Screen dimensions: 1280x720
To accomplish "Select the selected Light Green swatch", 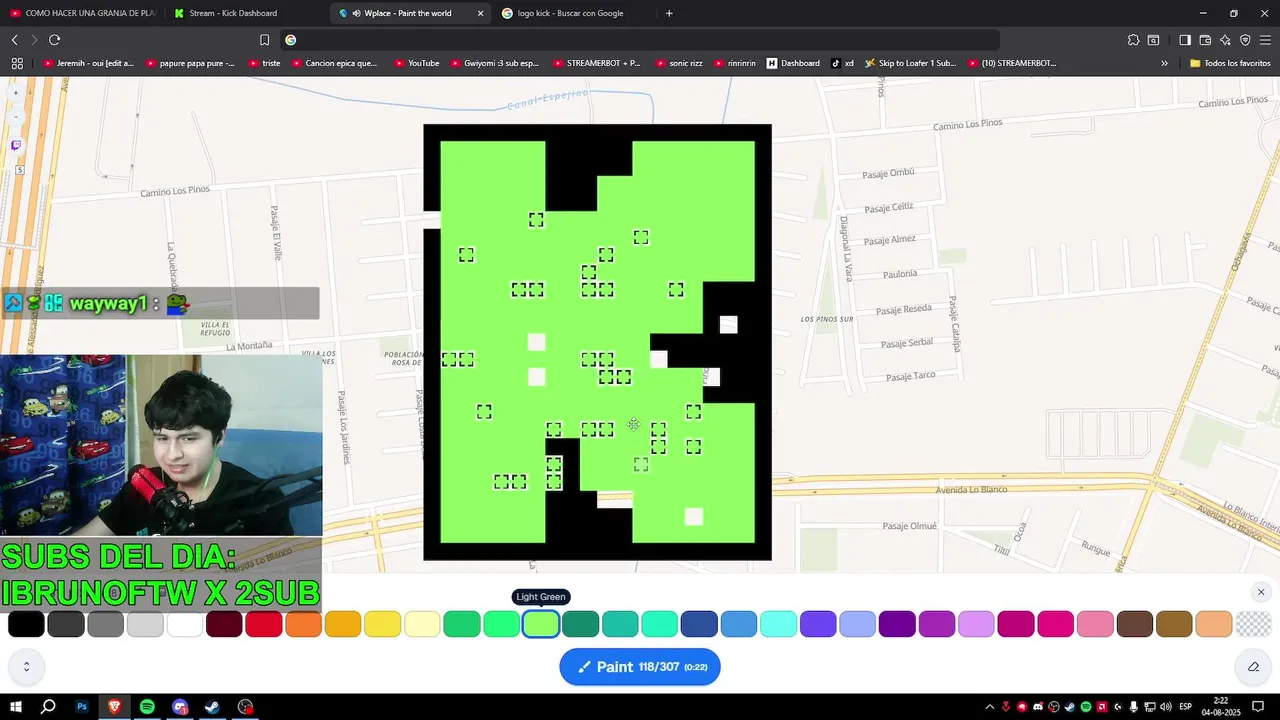I will (x=541, y=624).
